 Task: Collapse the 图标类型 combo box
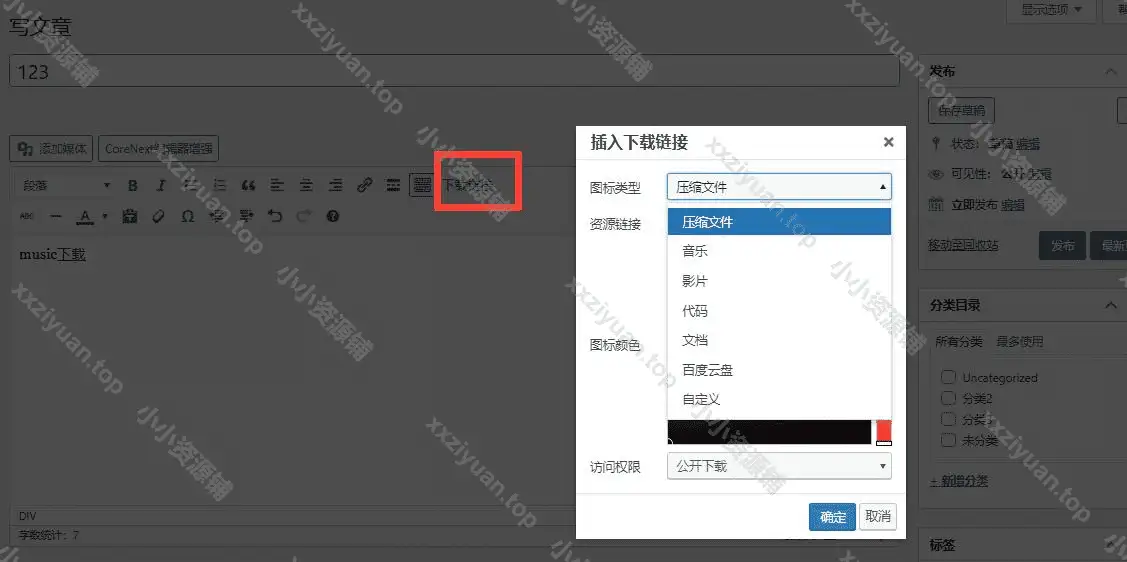778,187
